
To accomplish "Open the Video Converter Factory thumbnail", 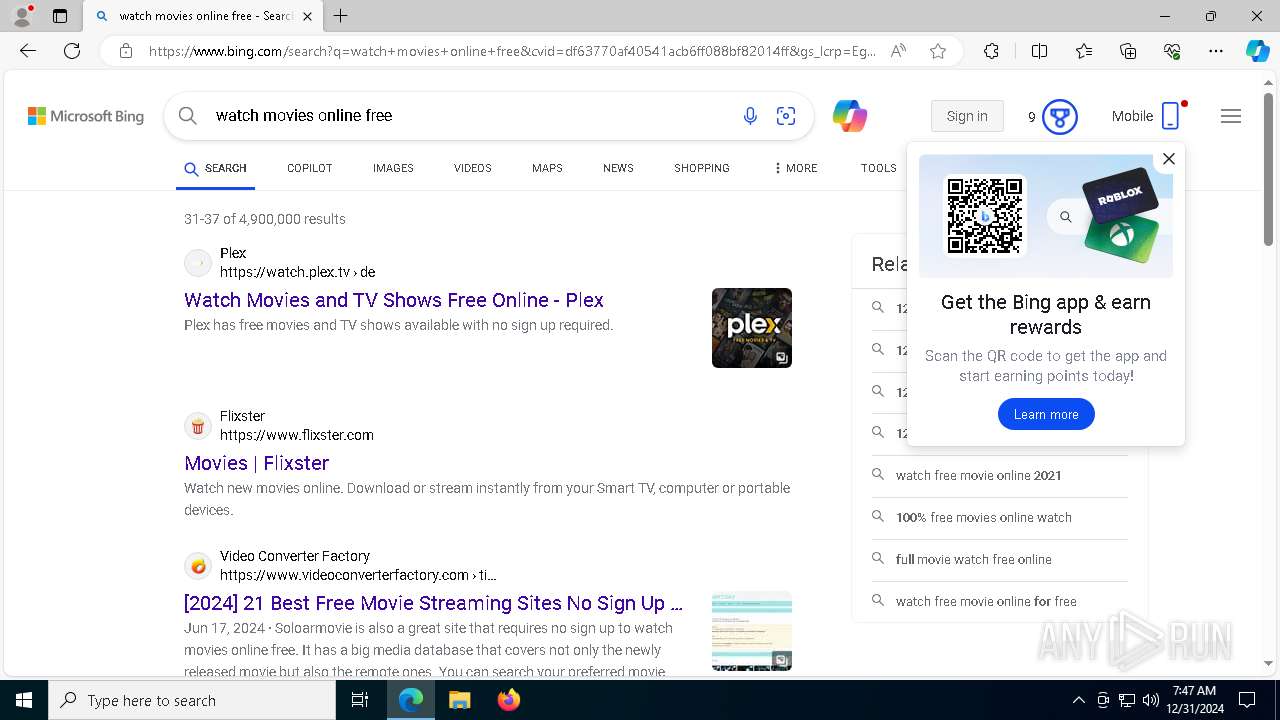I will click(752, 631).
